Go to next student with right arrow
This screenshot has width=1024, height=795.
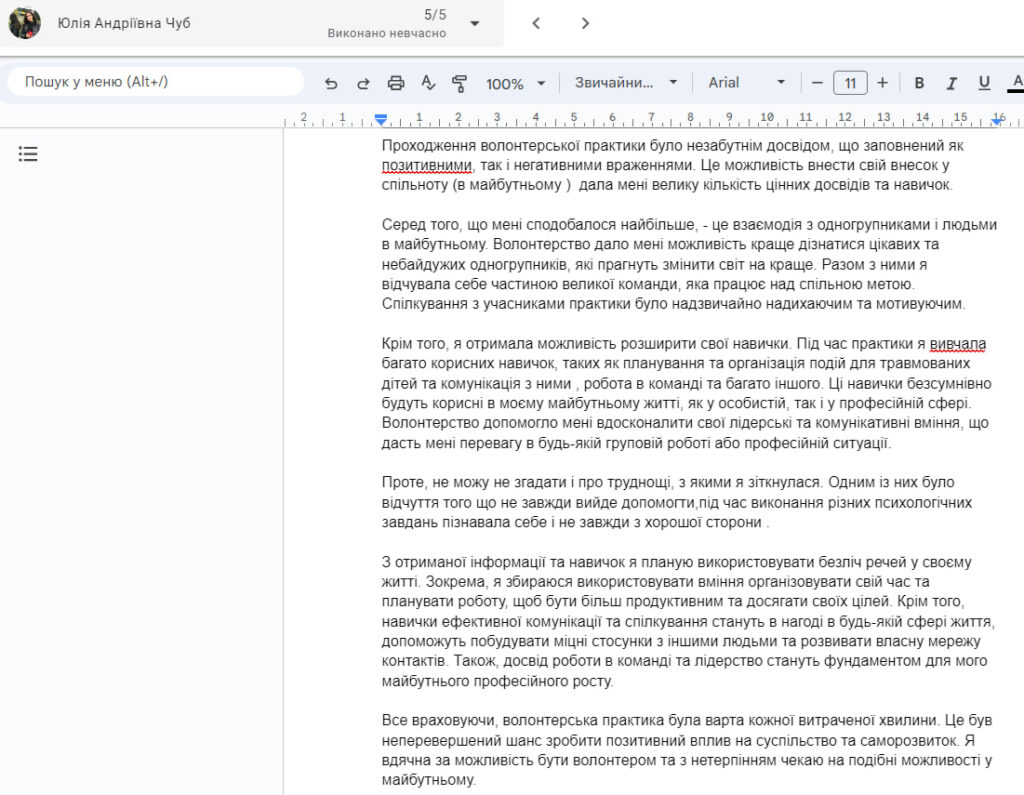[x=586, y=23]
